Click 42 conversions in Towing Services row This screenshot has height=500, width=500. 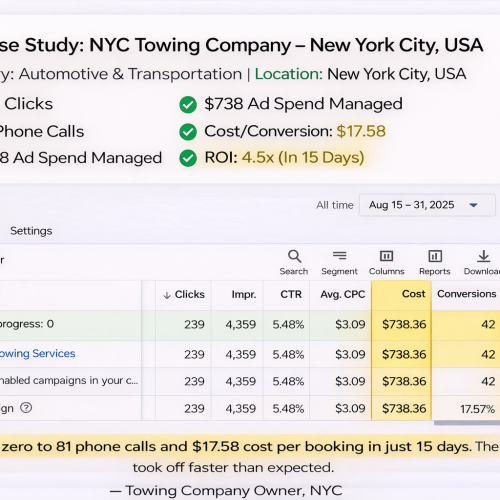coord(488,354)
